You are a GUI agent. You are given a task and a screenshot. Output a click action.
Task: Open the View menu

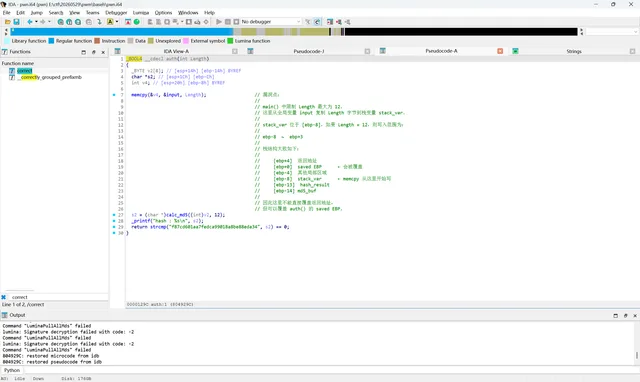pos(74,13)
